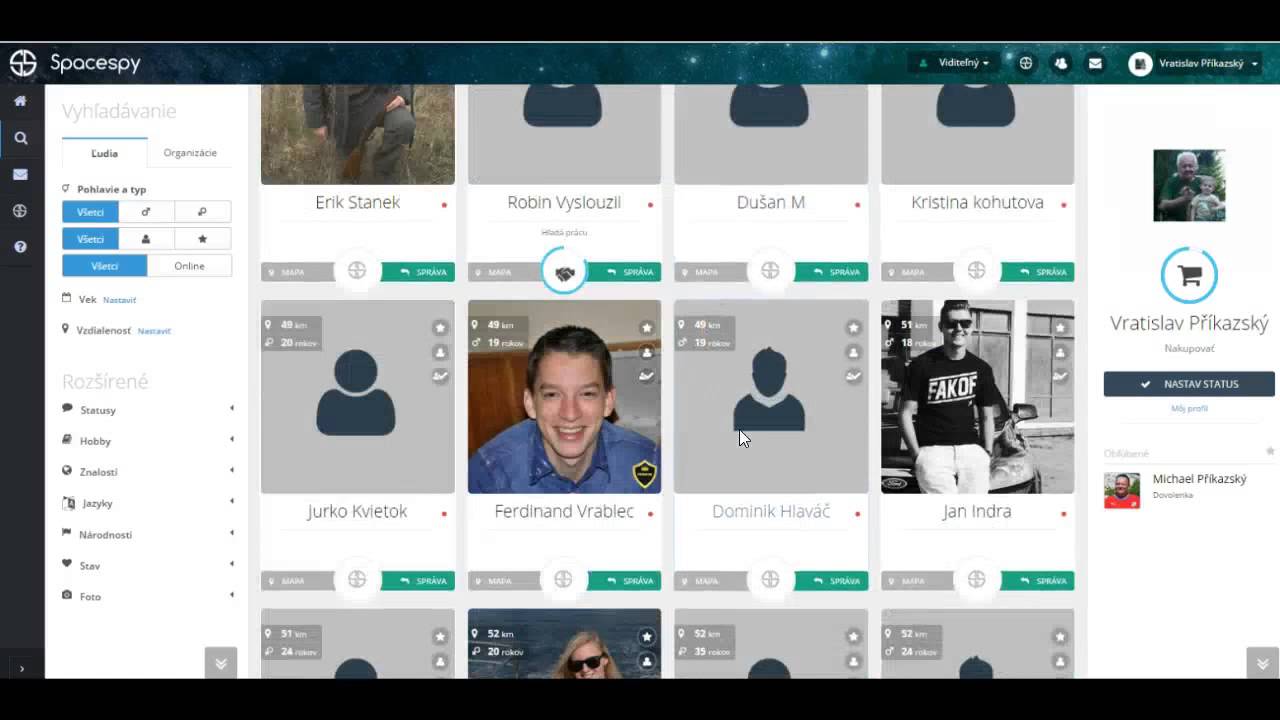Expand the Foto filter
Screen dimensions: 1280x720
point(147,596)
